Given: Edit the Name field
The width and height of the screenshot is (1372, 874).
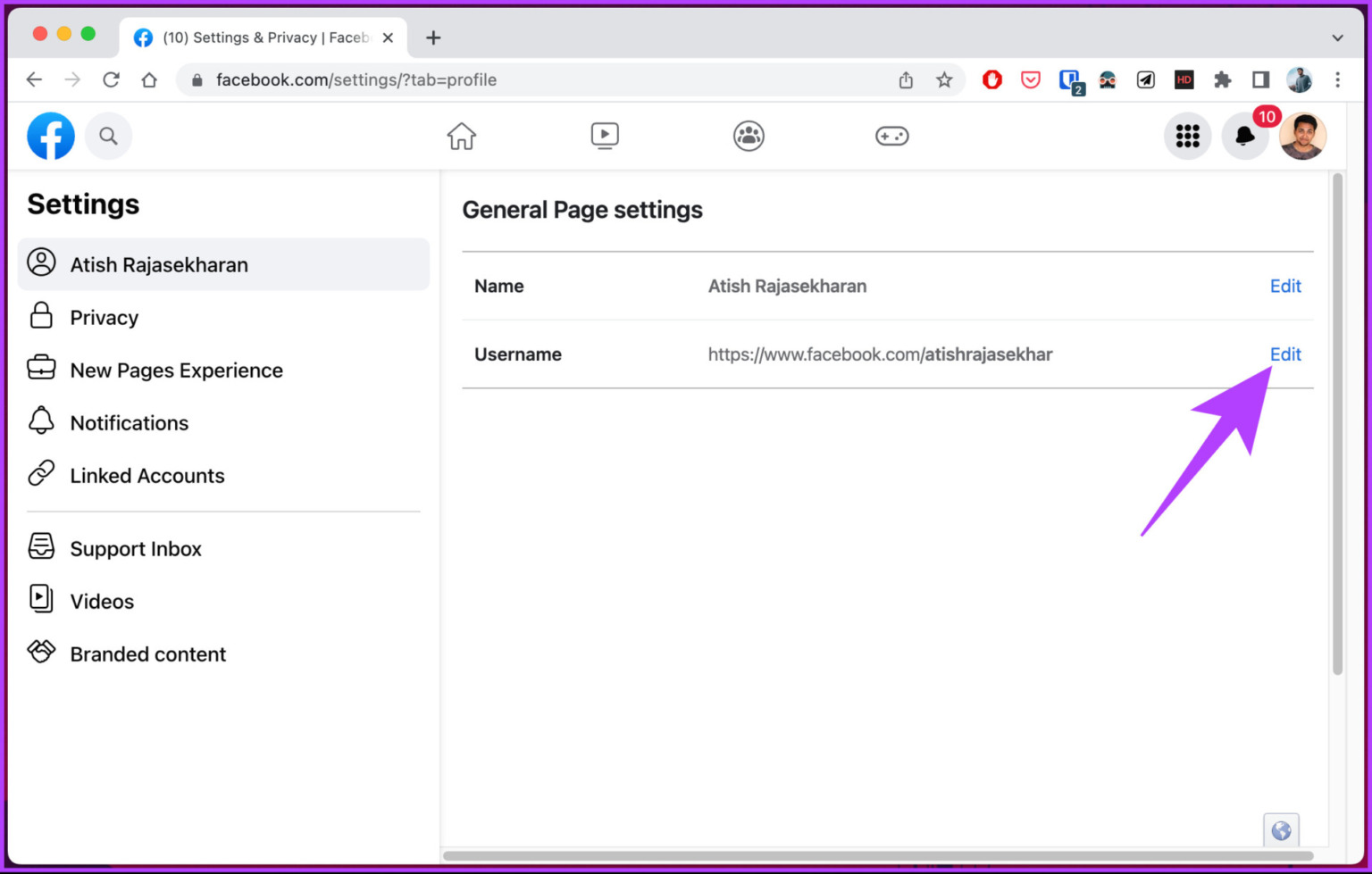Looking at the screenshot, I should pyautogui.click(x=1285, y=287).
